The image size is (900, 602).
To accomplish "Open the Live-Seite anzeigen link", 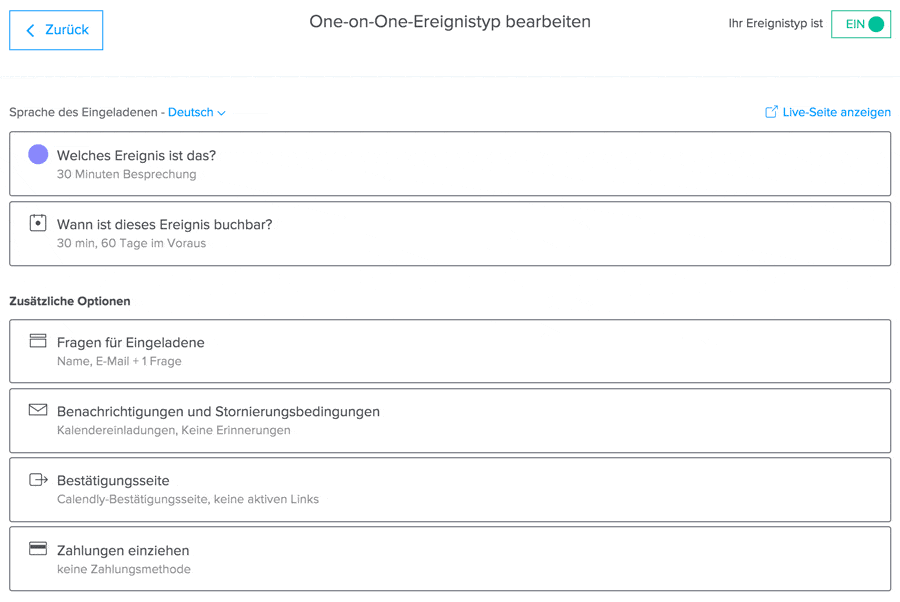I will click(x=836, y=113).
